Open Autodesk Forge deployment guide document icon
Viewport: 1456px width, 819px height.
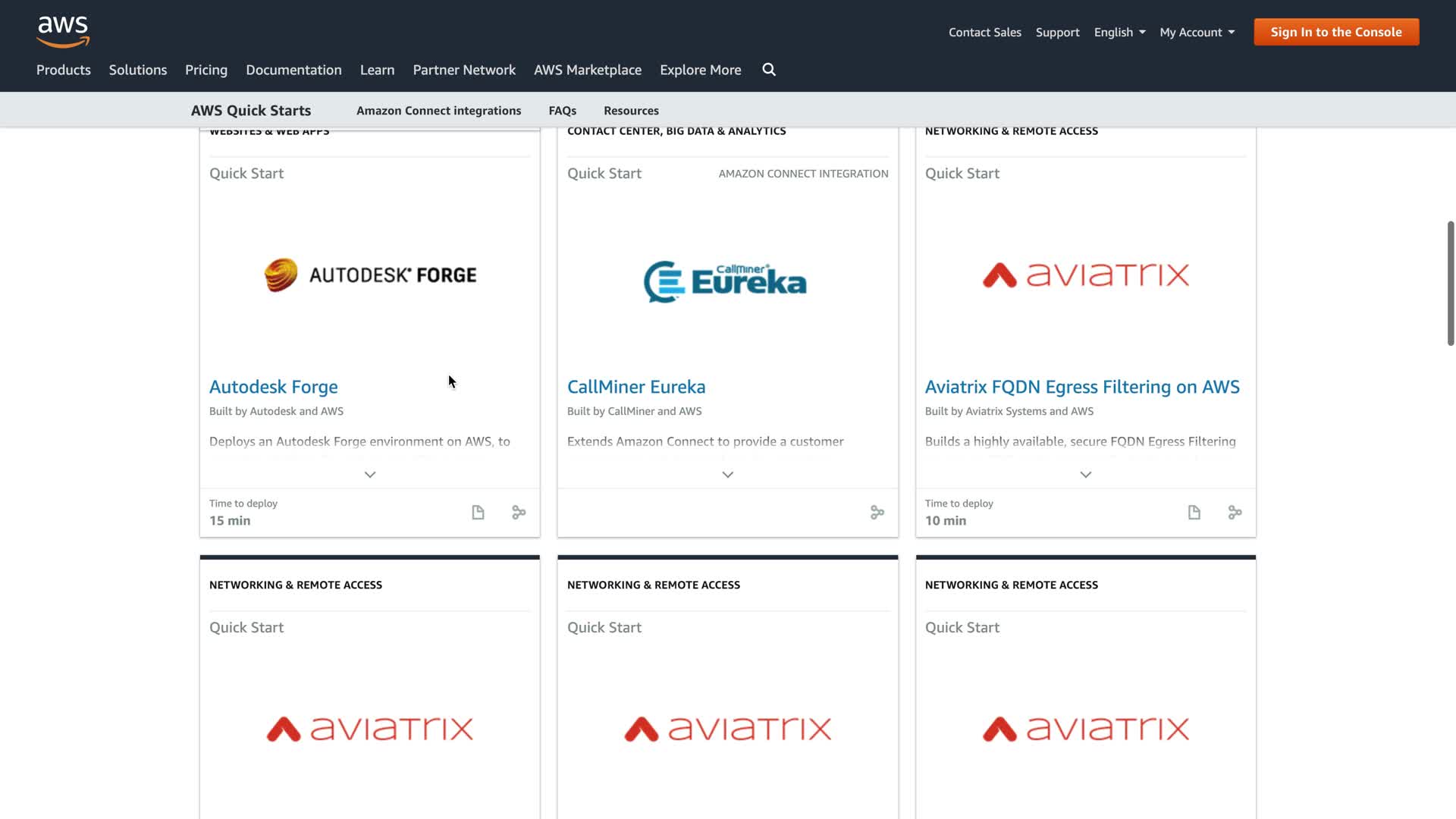pos(478,513)
